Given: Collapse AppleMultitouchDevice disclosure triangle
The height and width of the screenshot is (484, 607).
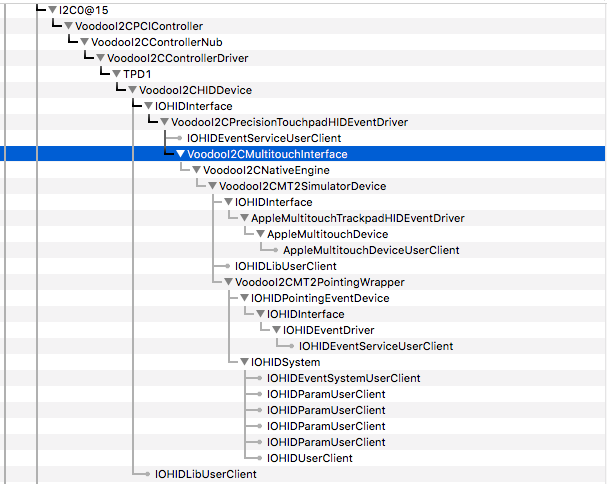Looking at the screenshot, I should (261, 234).
